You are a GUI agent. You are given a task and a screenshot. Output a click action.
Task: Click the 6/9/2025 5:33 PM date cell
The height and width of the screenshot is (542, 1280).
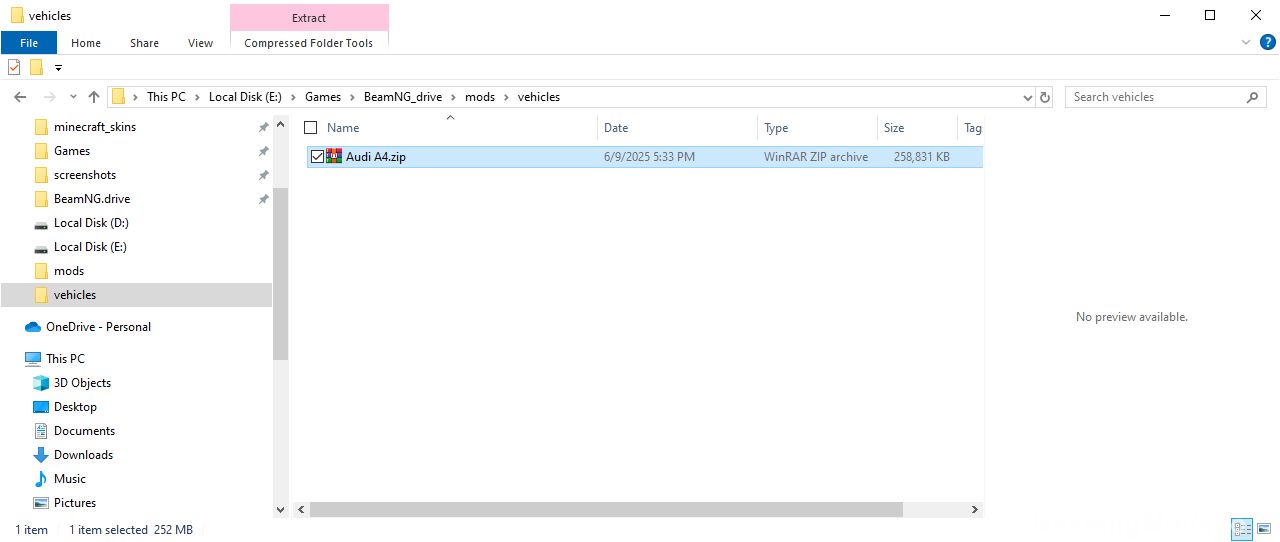pyautogui.click(x=649, y=157)
